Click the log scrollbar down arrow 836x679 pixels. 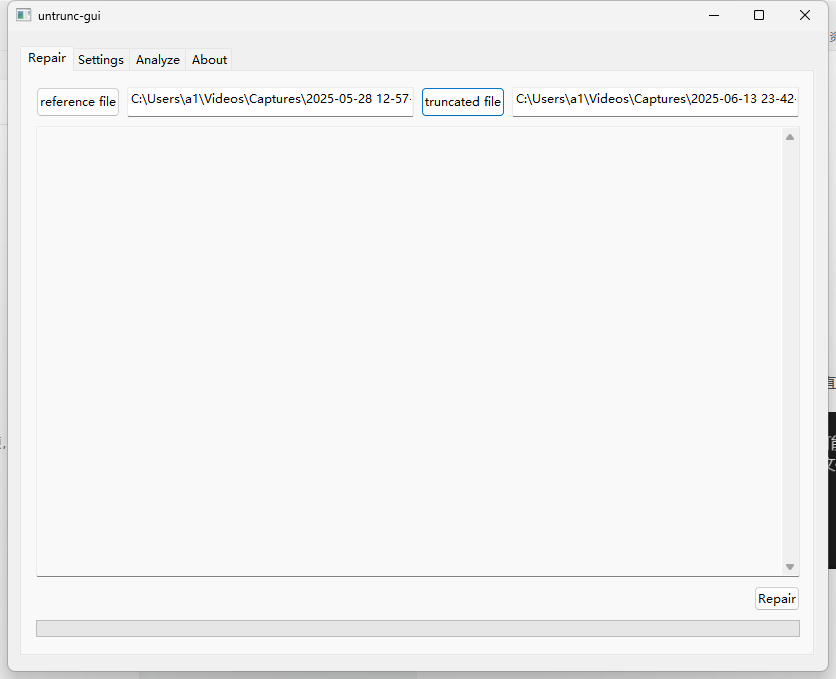(790, 567)
